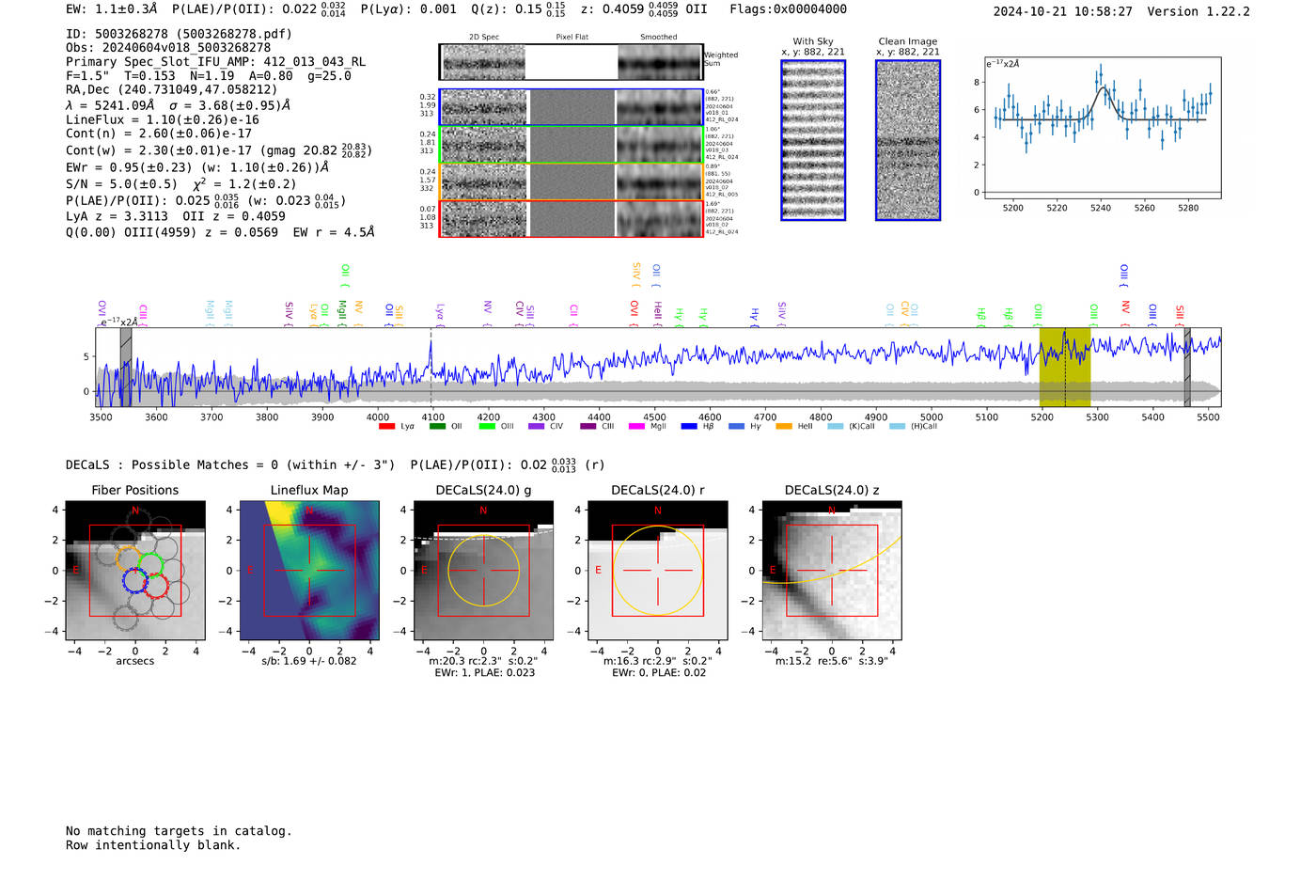Screen dimensions: 1316x896
Task: Open the Fiber Positions thumbnail
Action: tap(135, 571)
